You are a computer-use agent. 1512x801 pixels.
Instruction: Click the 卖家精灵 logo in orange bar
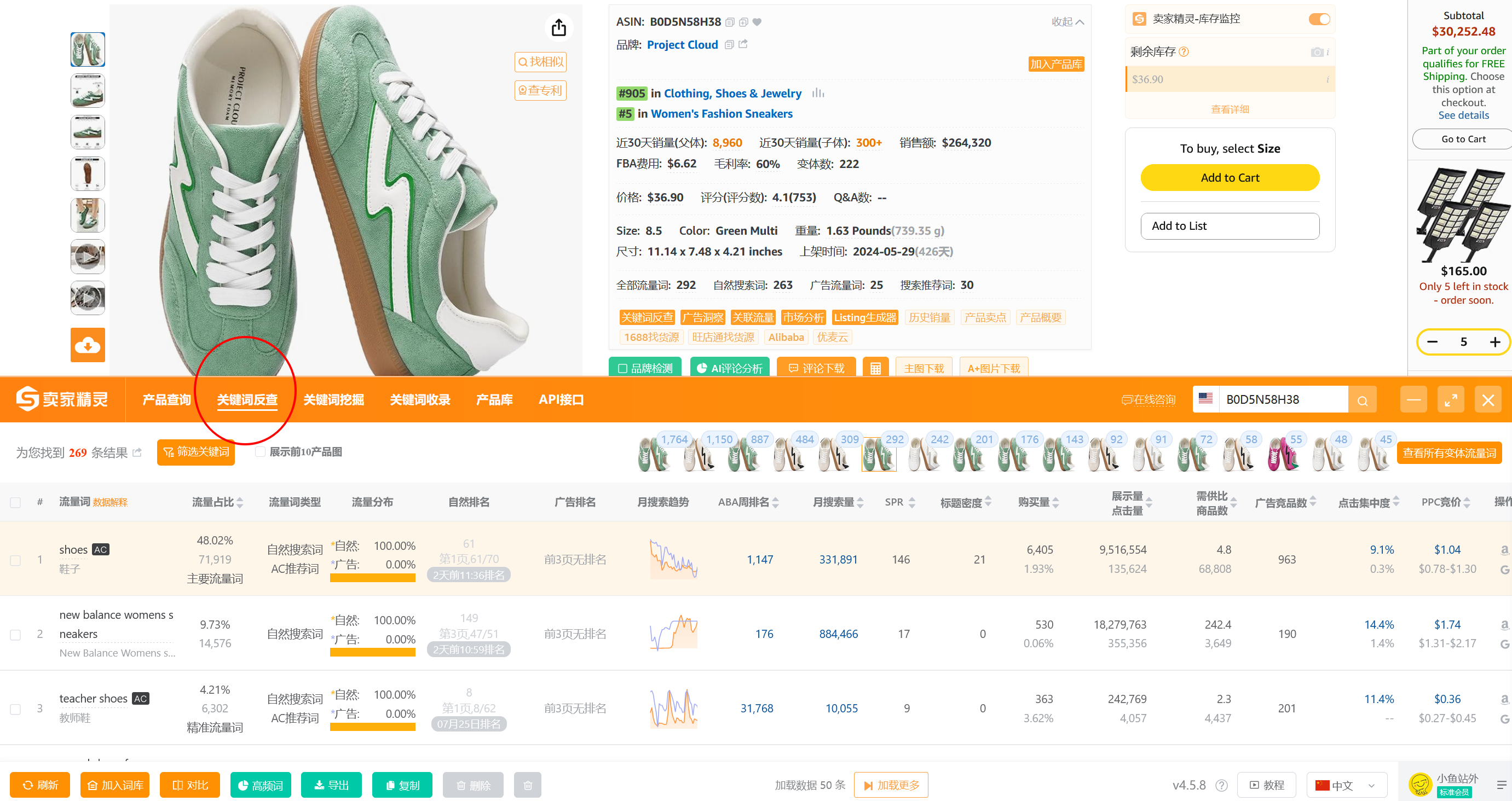(62, 399)
